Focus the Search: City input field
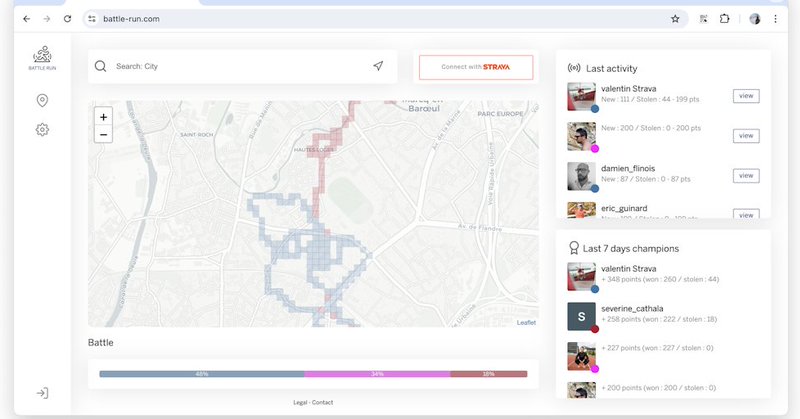The width and height of the screenshot is (800, 419). coord(242,66)
